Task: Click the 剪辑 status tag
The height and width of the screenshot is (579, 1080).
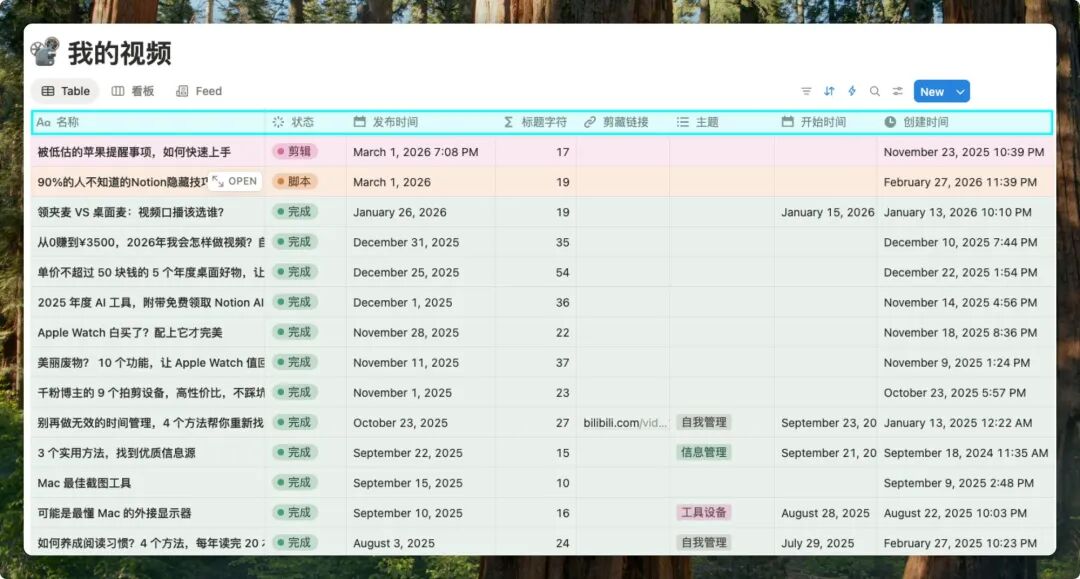Action: point(295,151)
